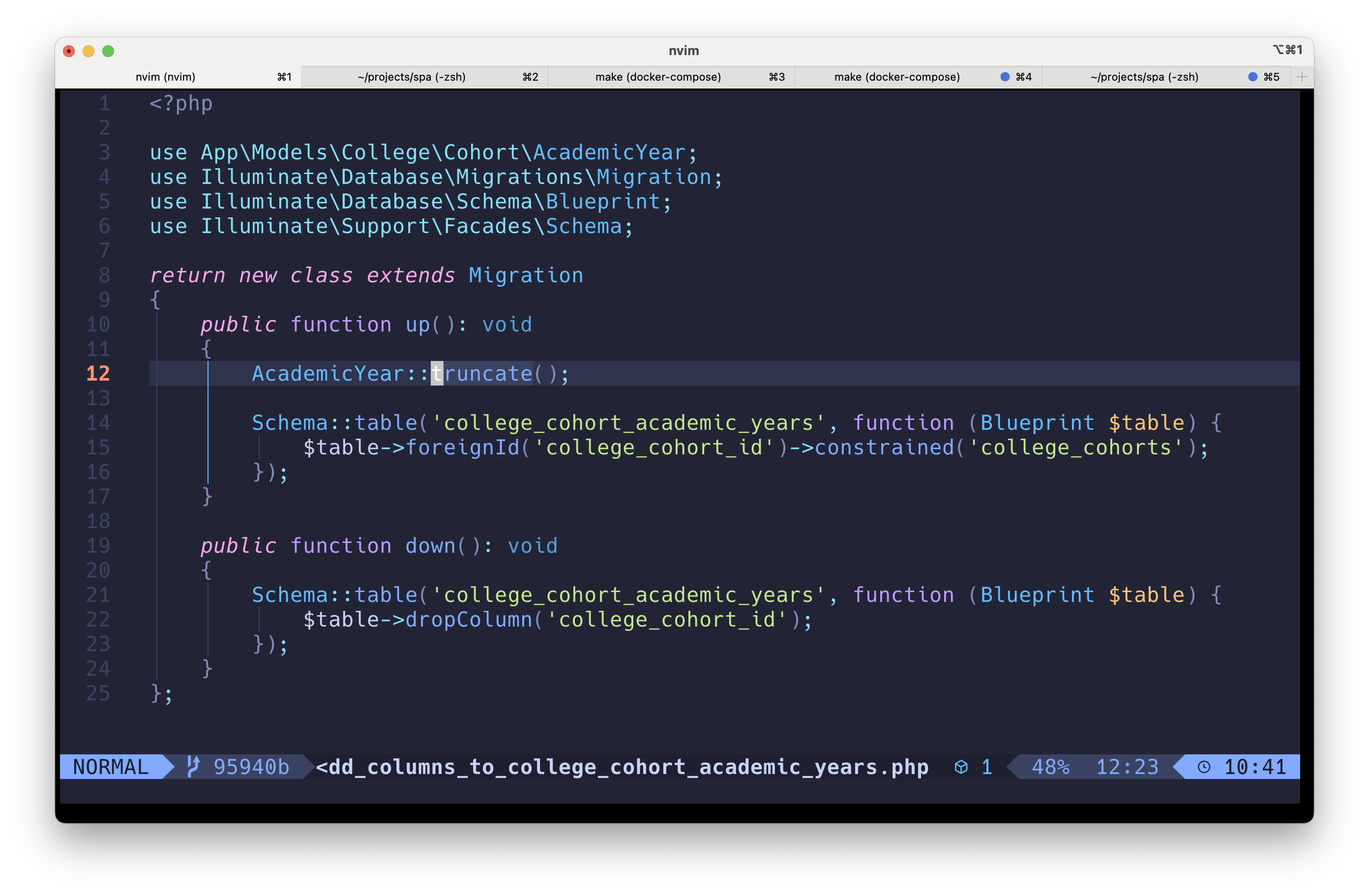
Task: Maximize the window with green button
Action: pos(108,51)
